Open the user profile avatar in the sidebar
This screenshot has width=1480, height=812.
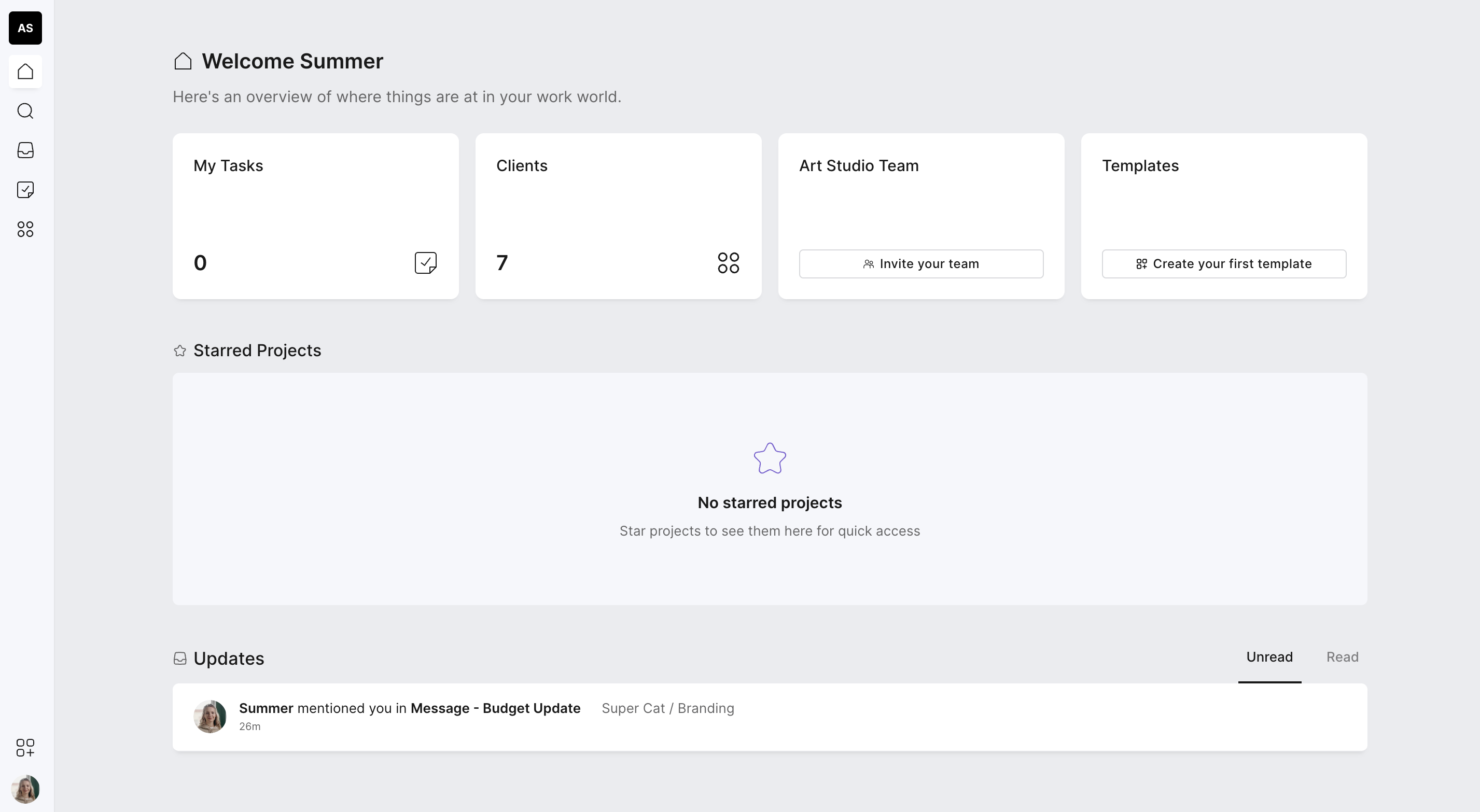coord(25,789)
